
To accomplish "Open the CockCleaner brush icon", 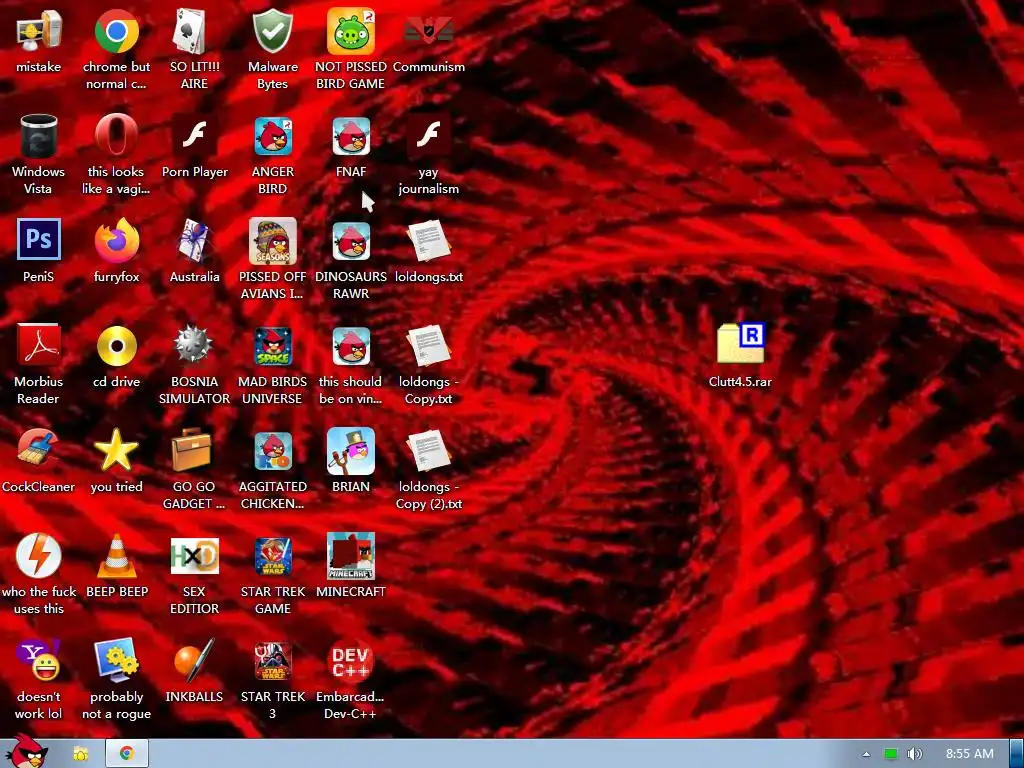I will pyautogui.click(x=39, y=449).
